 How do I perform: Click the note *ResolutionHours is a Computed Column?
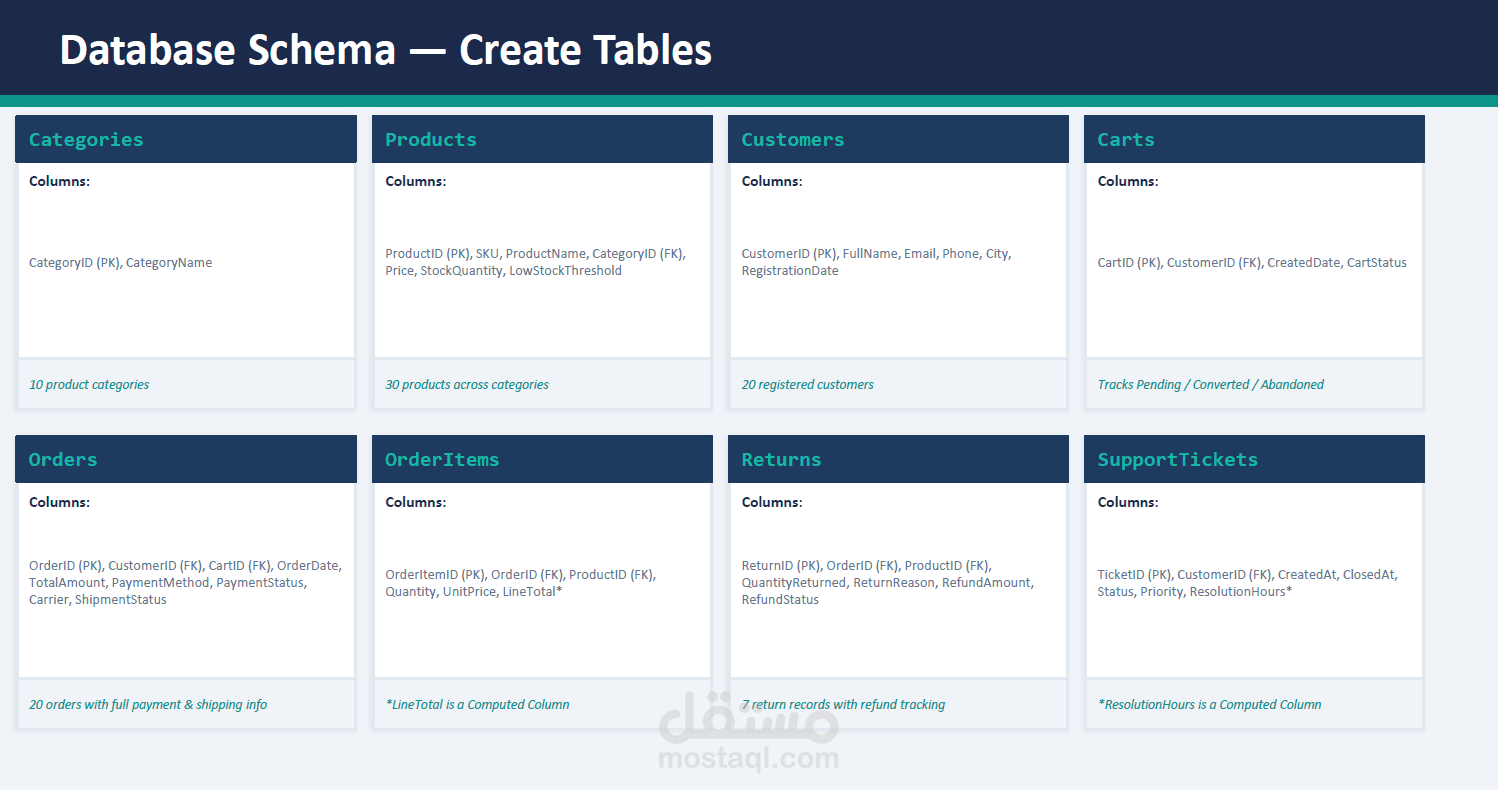pos(1209,704)
